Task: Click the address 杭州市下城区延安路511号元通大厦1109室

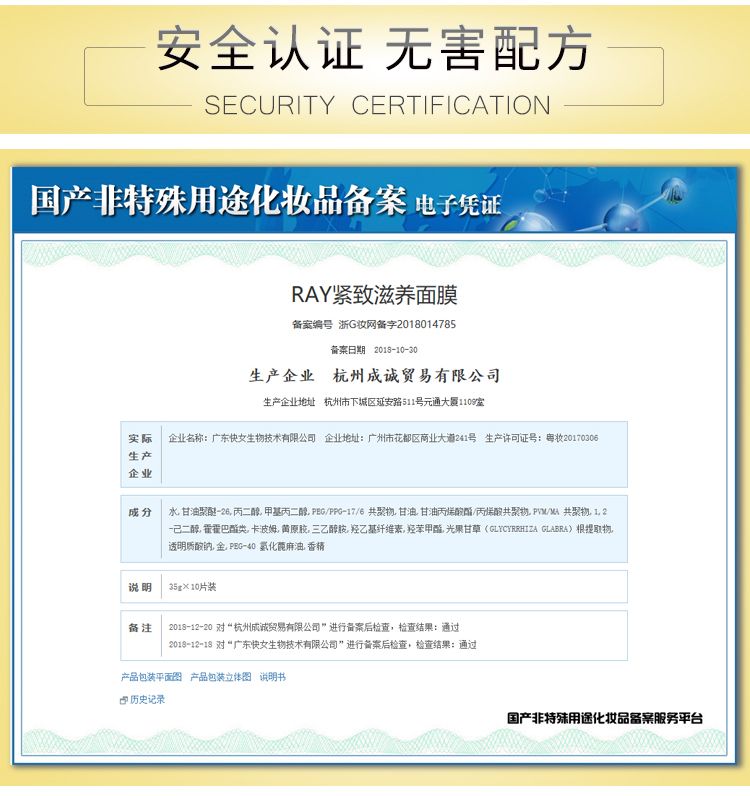Action: pos(404,402)
